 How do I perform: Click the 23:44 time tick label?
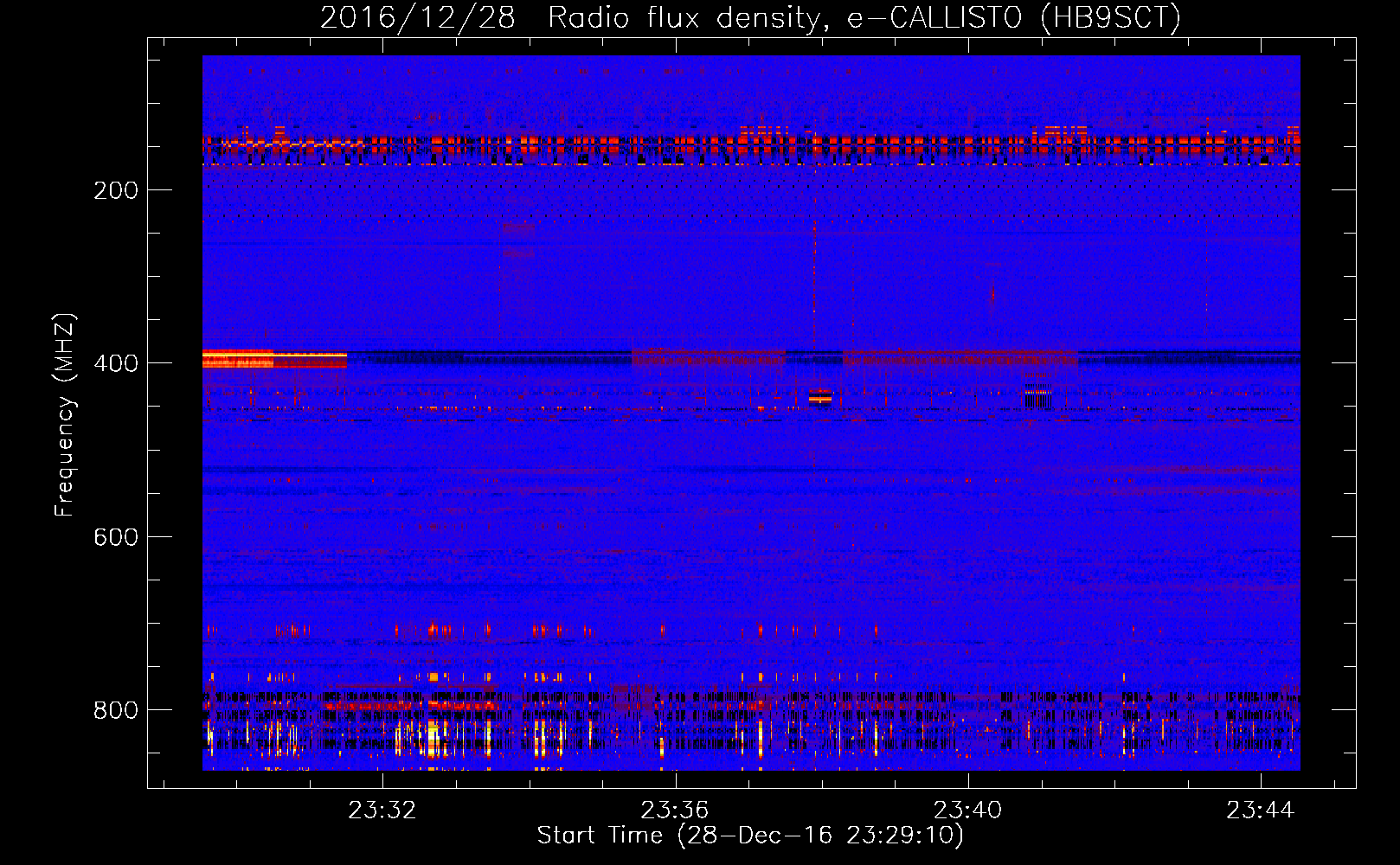tap(1260, 810)
